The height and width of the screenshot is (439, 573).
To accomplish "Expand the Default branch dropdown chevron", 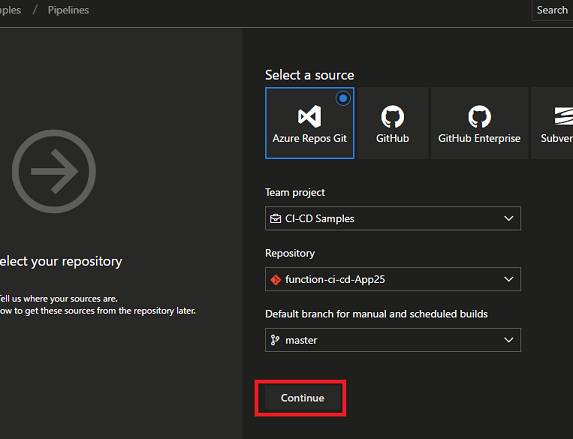I will click(x=509, y=340).
